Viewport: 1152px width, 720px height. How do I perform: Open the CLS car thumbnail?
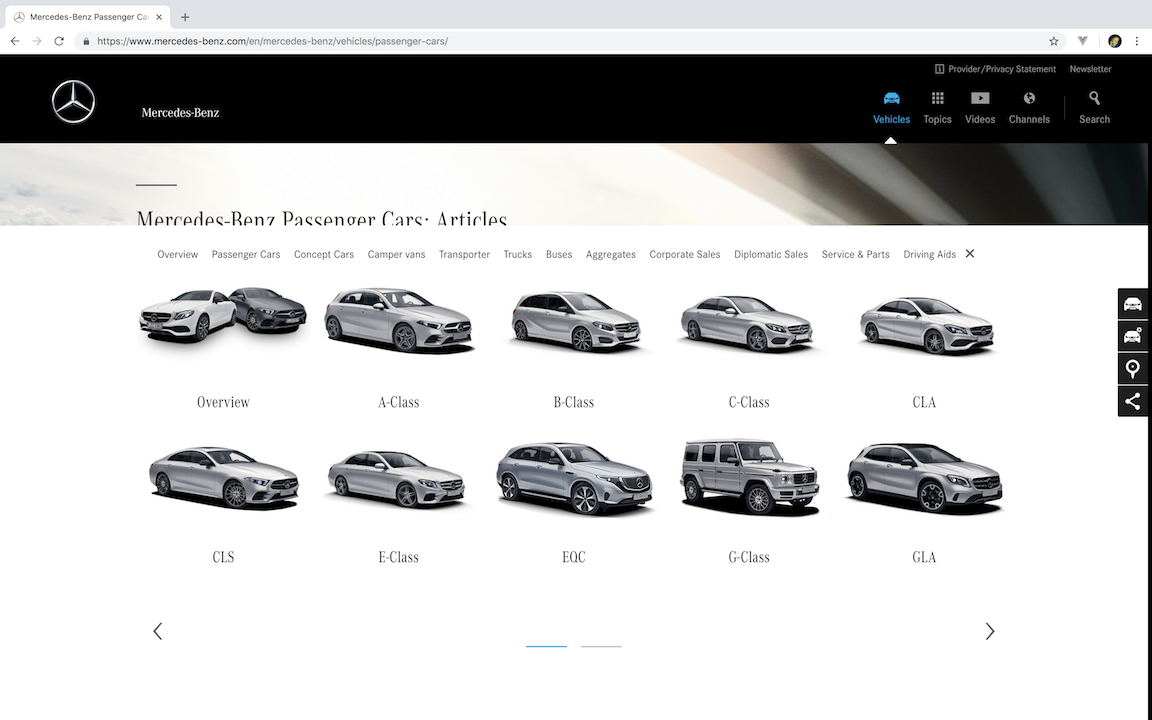point(223,477)
